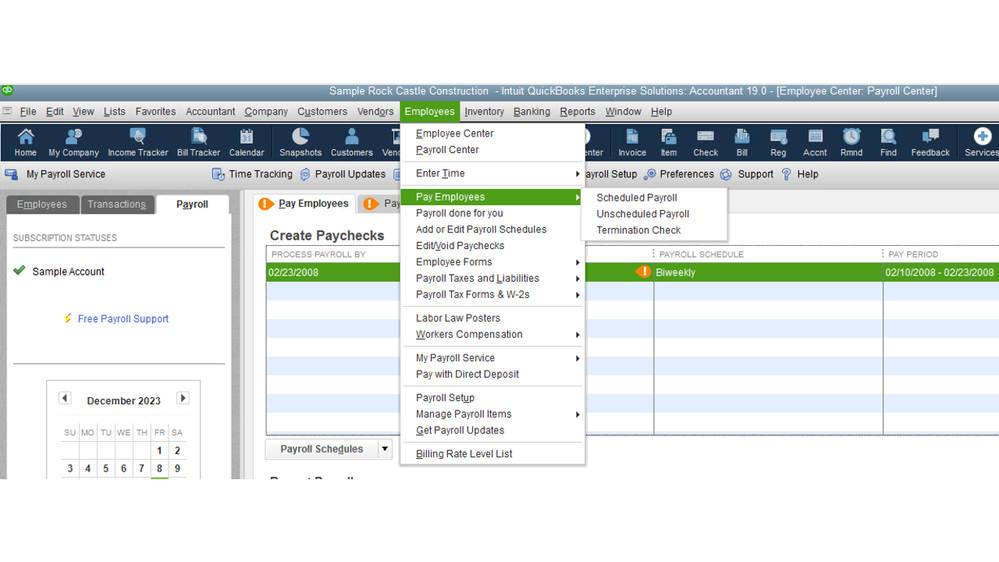
Task: Open the Calendar toolbar icon
Action: click(247, 142)
